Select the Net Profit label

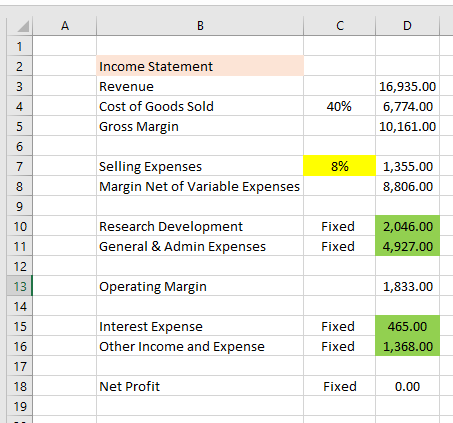[x=200, y=386]
